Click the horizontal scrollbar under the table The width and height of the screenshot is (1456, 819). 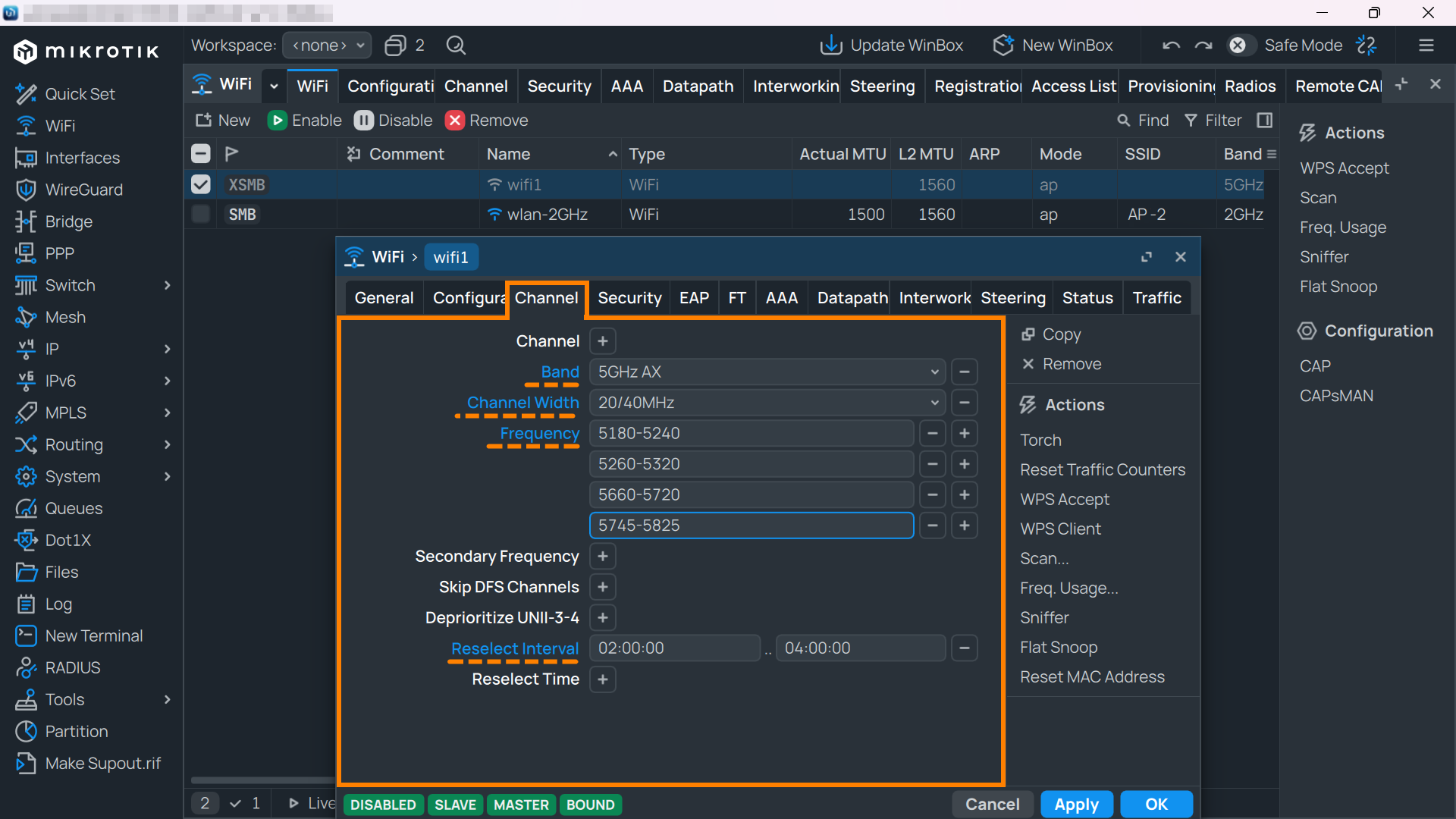(263, 780)
